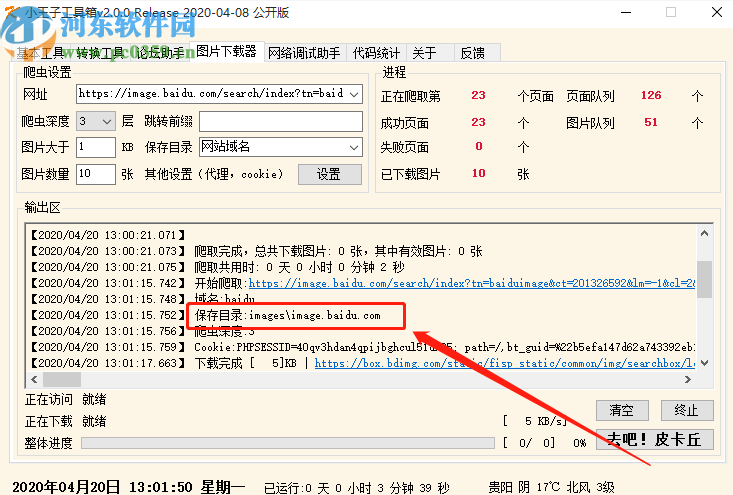Open the box.bdimg.com download link

click(x=505, y=363)
